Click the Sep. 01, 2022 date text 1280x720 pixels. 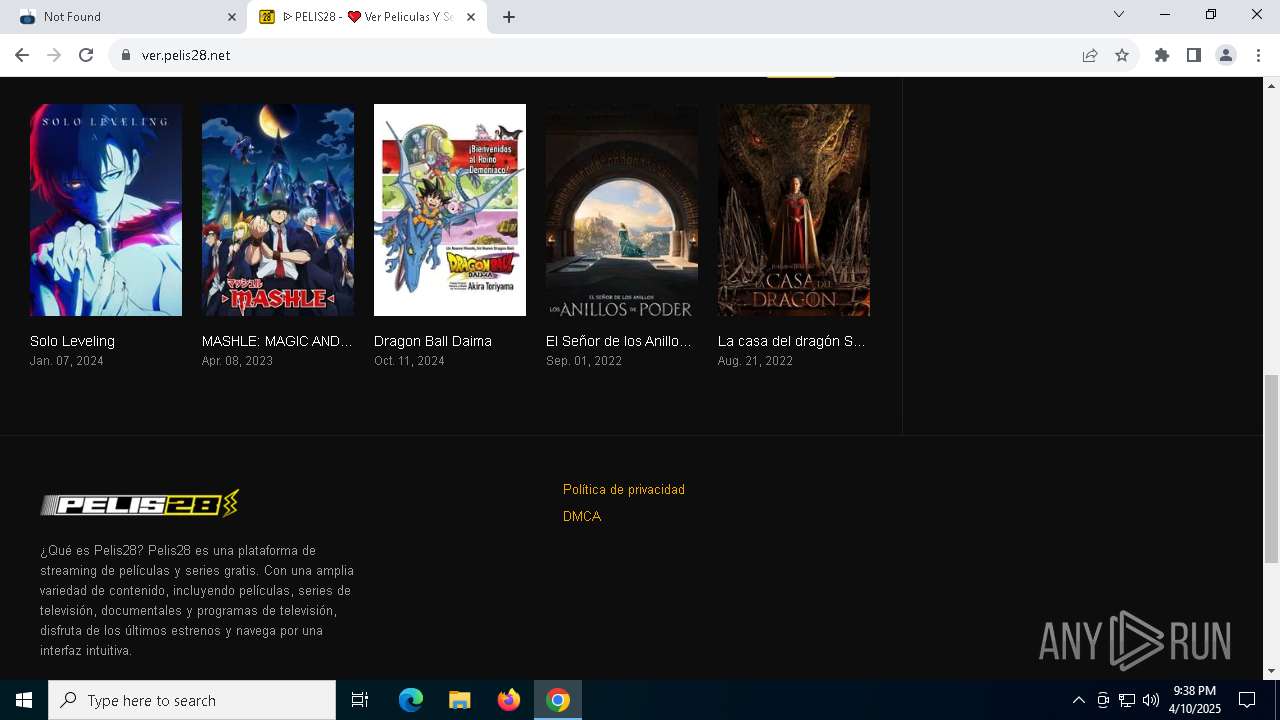[584, 361]
